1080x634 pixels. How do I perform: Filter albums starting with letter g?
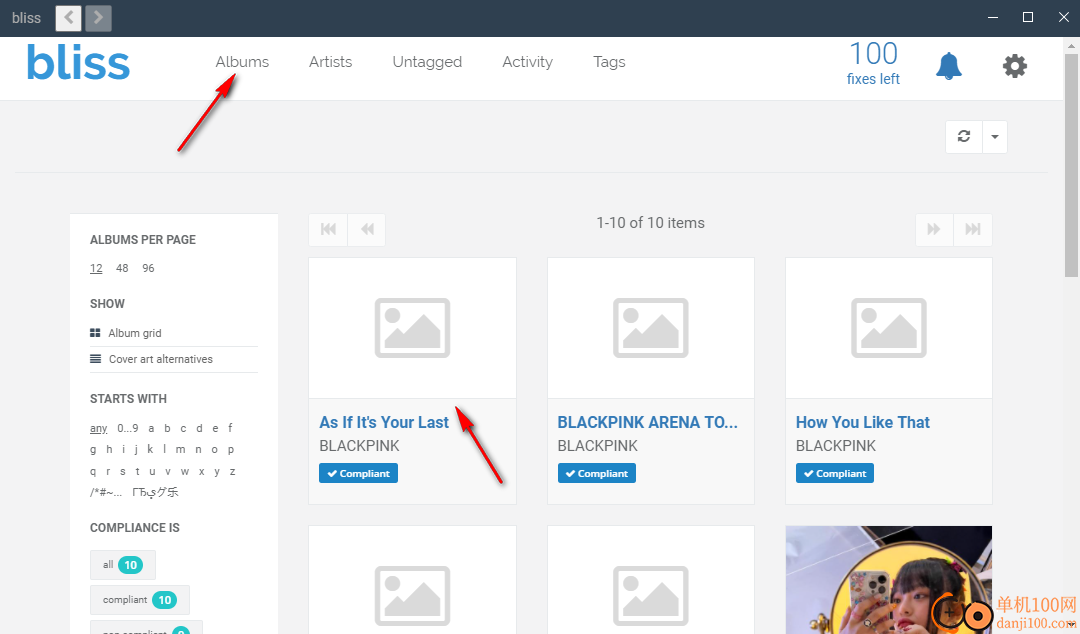93,449
